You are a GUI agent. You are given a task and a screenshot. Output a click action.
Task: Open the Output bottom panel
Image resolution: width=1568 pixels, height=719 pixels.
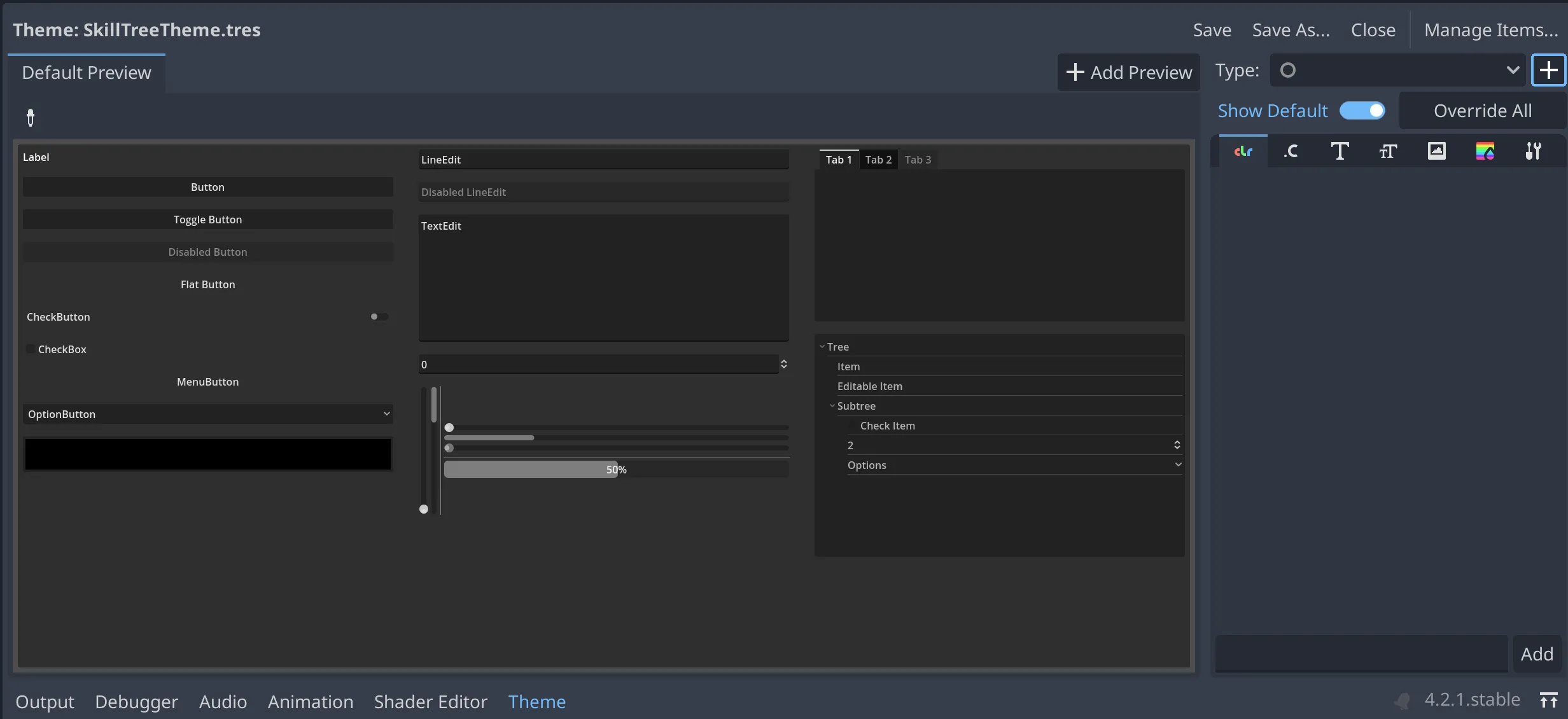point(45,701)
